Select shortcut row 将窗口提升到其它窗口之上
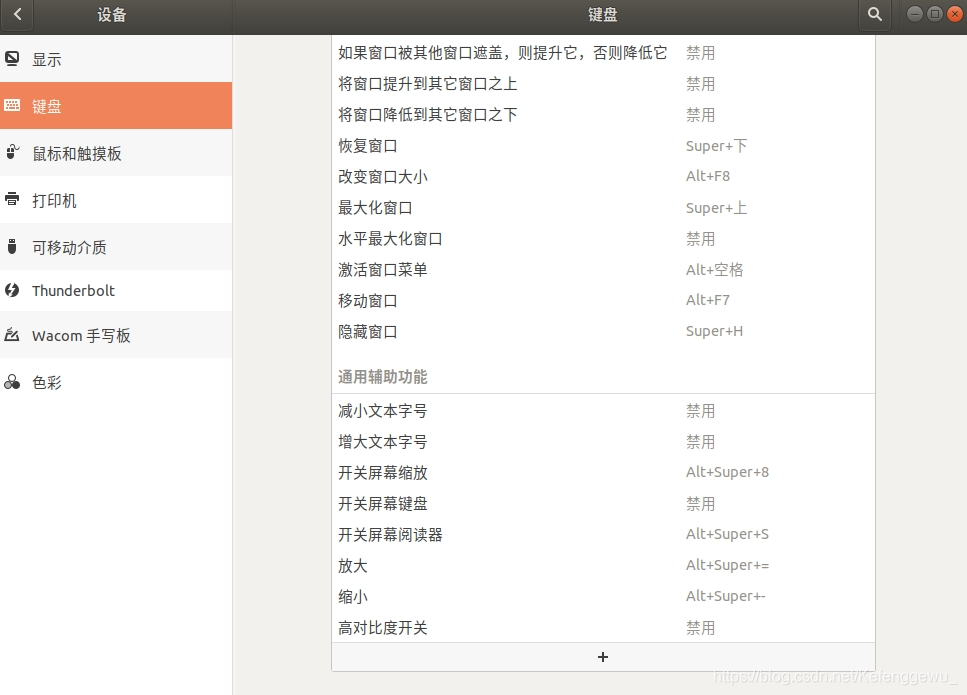Screen dimensions: 967x695 tap(603, 84)
